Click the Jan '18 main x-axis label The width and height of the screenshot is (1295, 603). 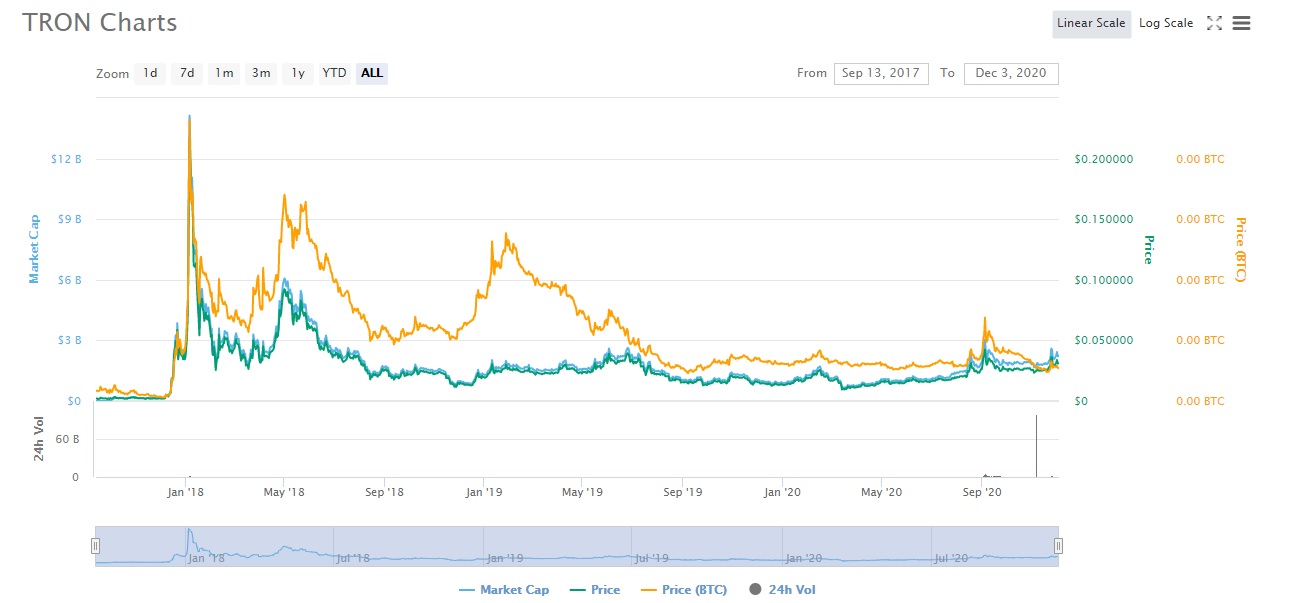[x=187, y=492]
